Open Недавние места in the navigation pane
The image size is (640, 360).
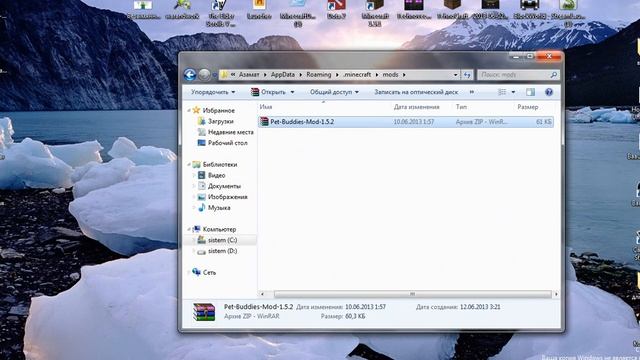click(231, 132)
